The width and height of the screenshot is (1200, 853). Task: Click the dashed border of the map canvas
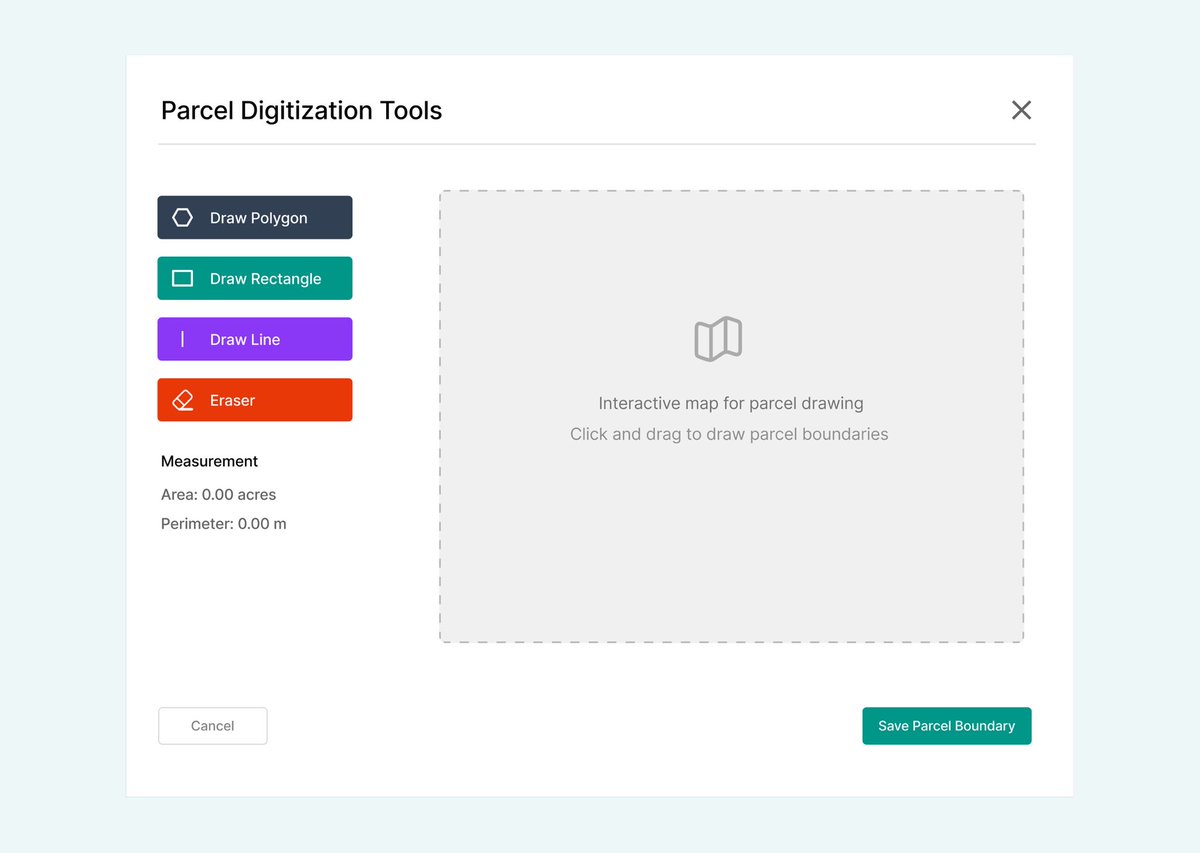[731, 191]
